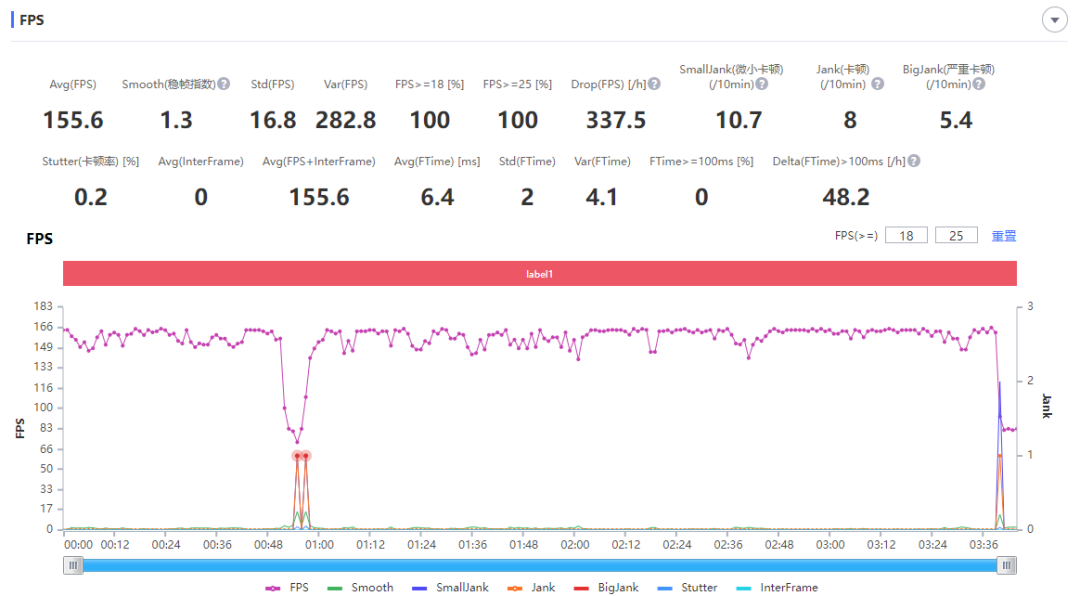
Task: Click the right handle of time range slider
Action: click(x=1006, y=566)
